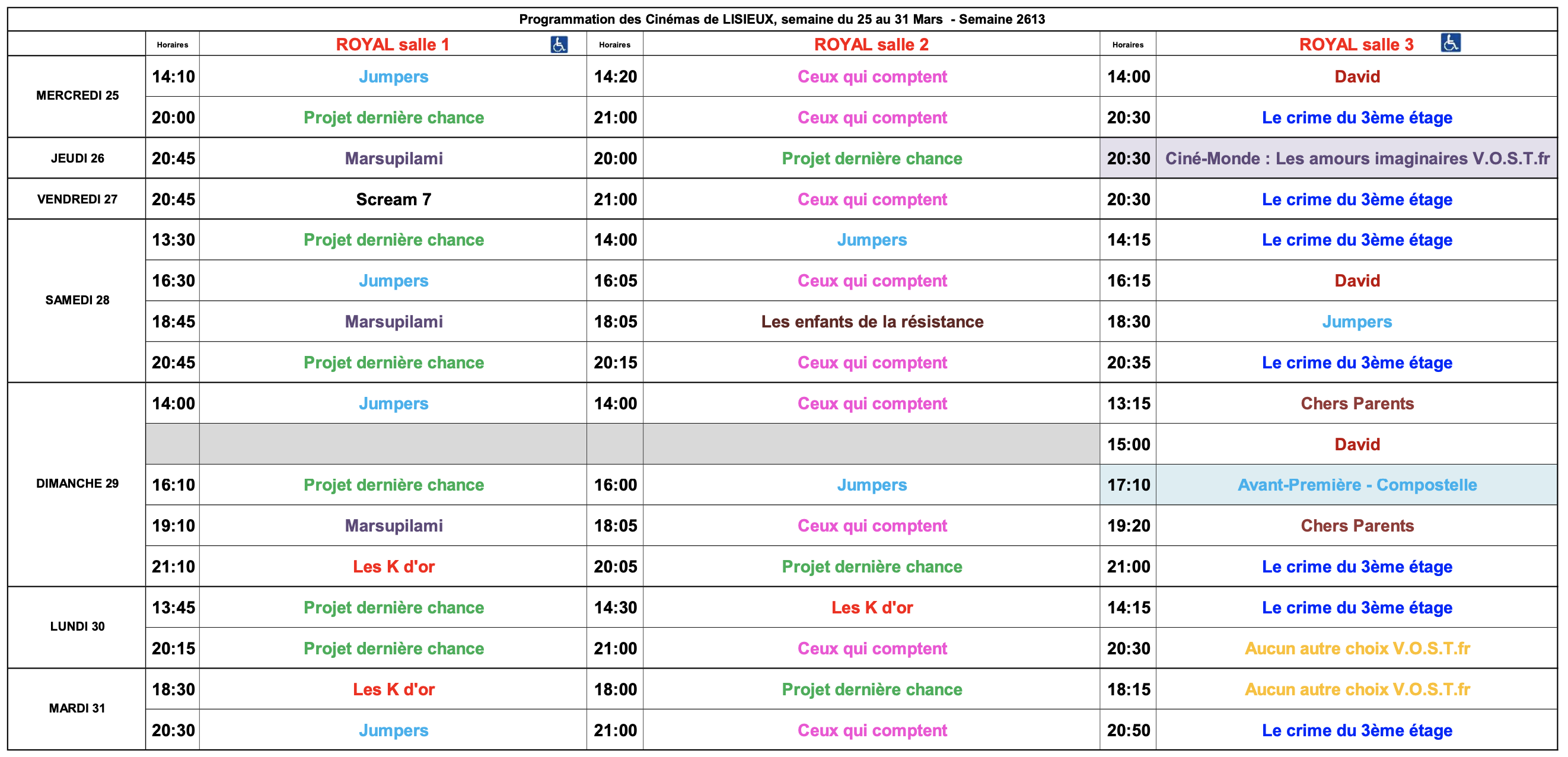
Task: Select Ciné-Monde Les amours imaginaires showing
Action: tap(1356, 158)
